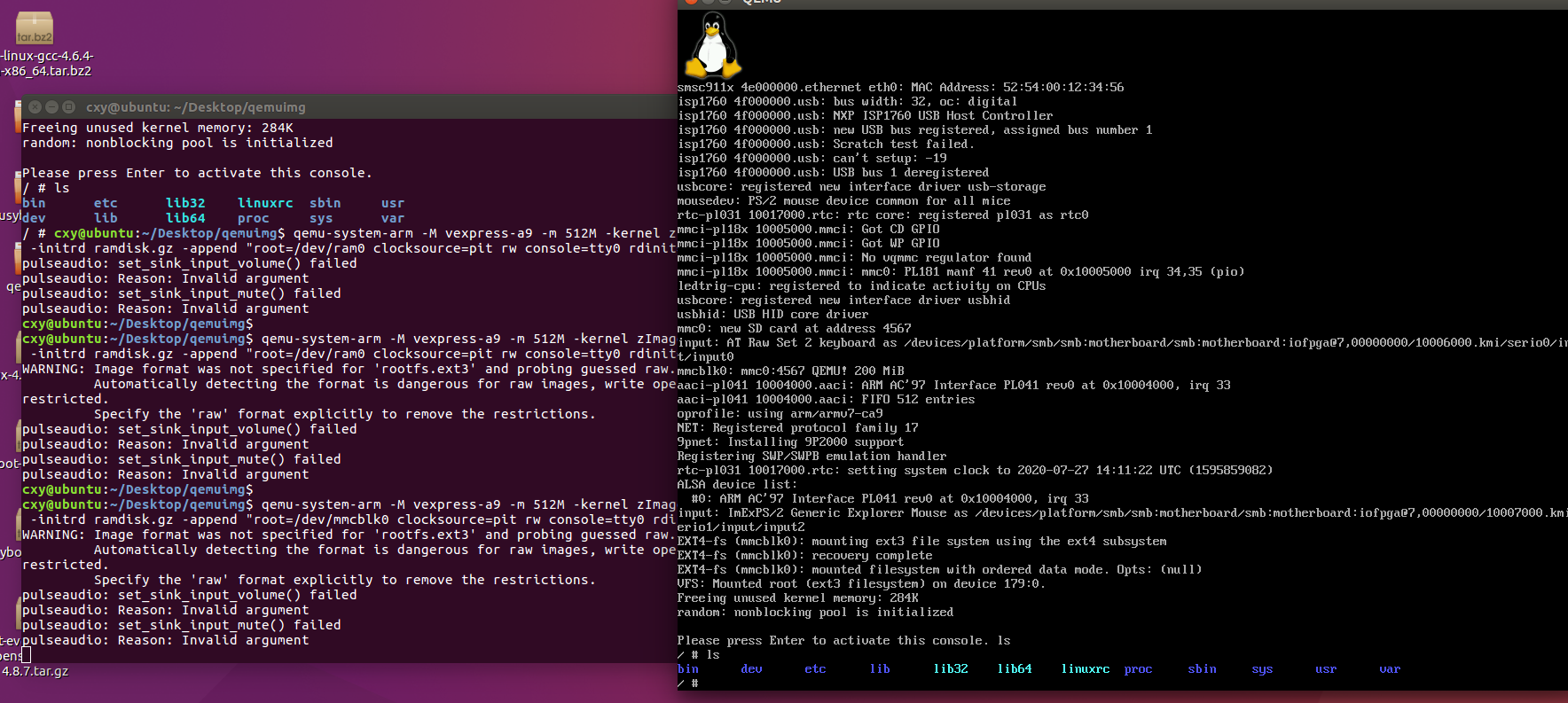
Task: Click 'sys' in the QEMU listing
Action: coord(1263,669)
